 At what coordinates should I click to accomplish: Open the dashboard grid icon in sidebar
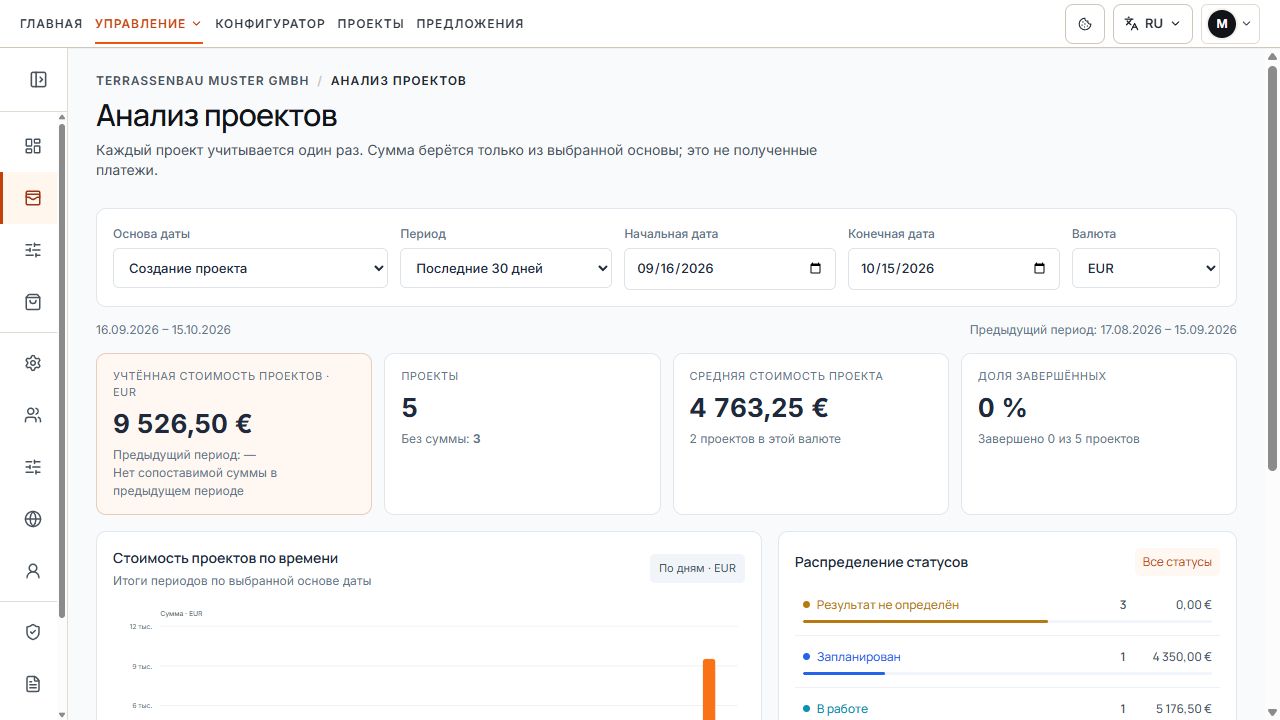33,146
